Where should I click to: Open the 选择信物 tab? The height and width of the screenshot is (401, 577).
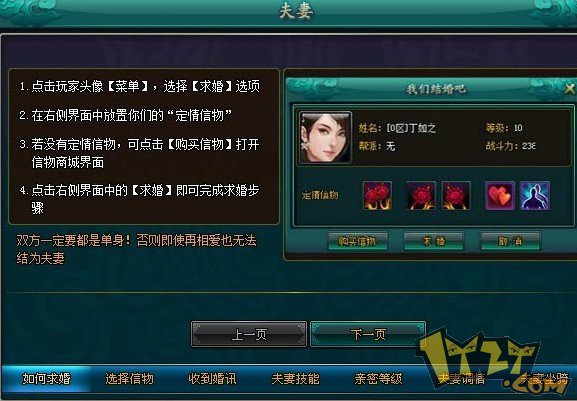[x=130, y=379]
